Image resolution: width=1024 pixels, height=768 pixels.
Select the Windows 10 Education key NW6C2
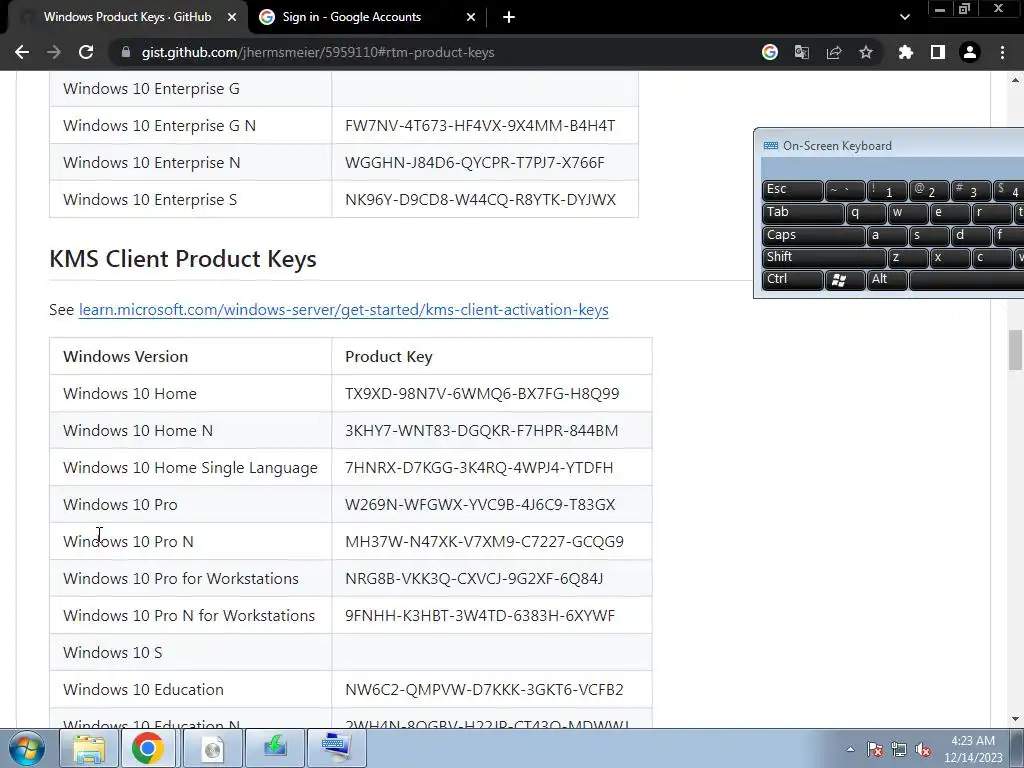pos(484,690)
